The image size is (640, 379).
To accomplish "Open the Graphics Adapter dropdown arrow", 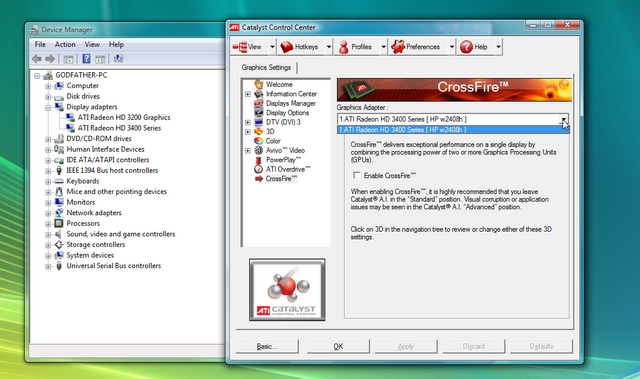I will (564, 120).
